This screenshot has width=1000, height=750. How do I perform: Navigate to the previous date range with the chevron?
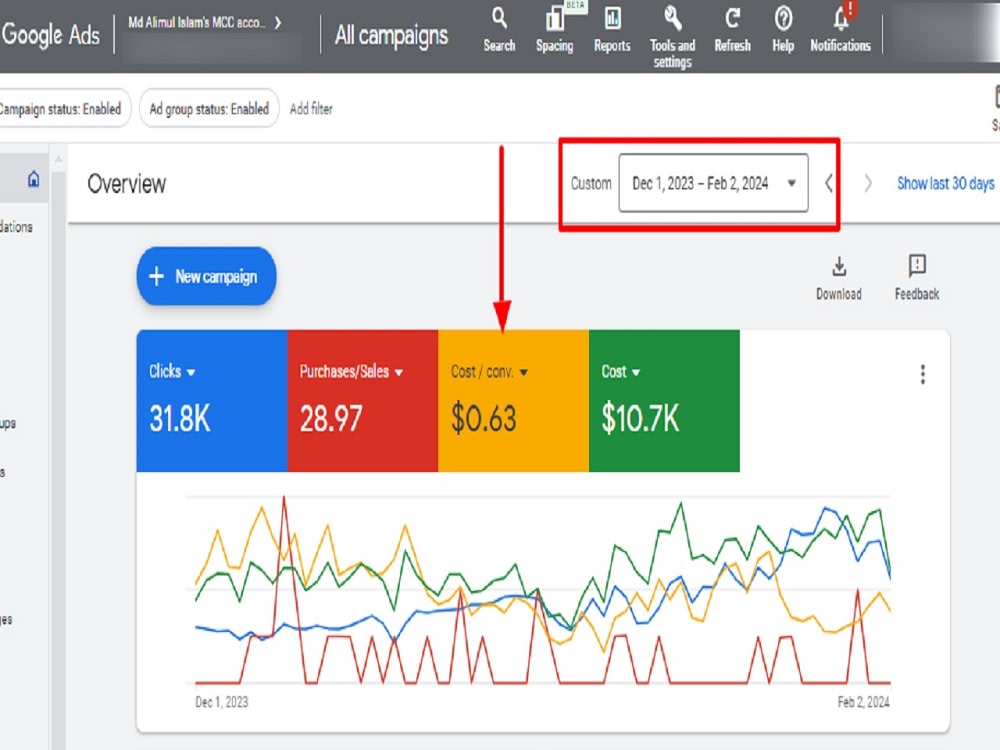click(x=828, y=183)
